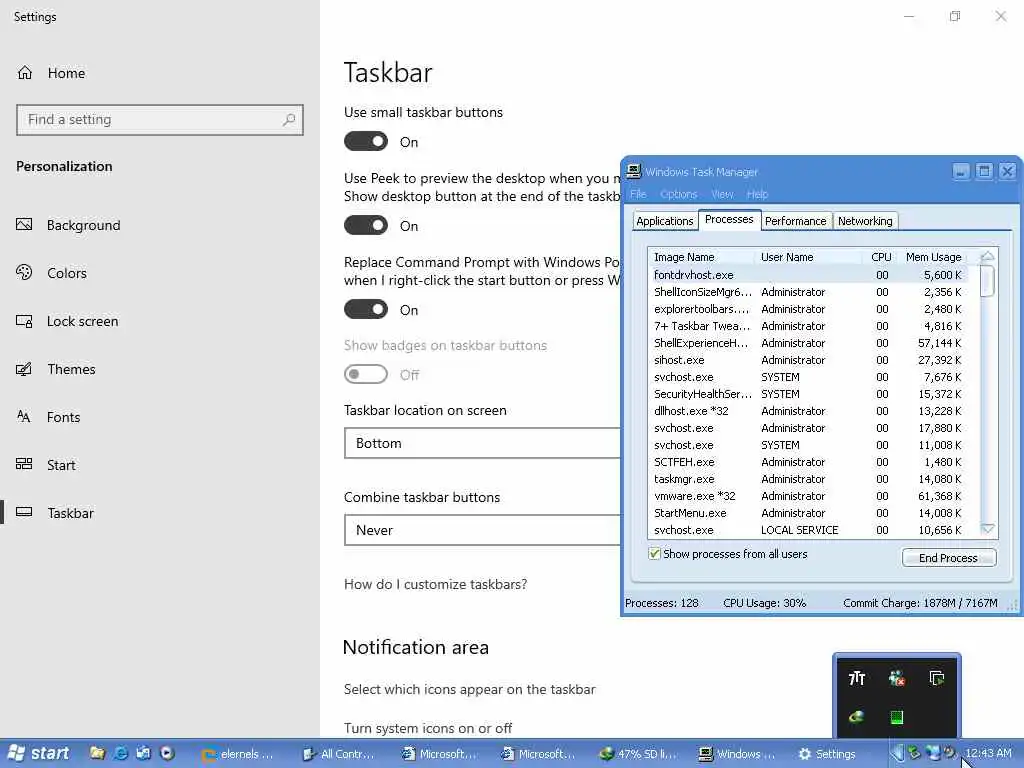Uncheck Show processes from all users
The height and width of the screenshot is (768, 1024).
654,554
